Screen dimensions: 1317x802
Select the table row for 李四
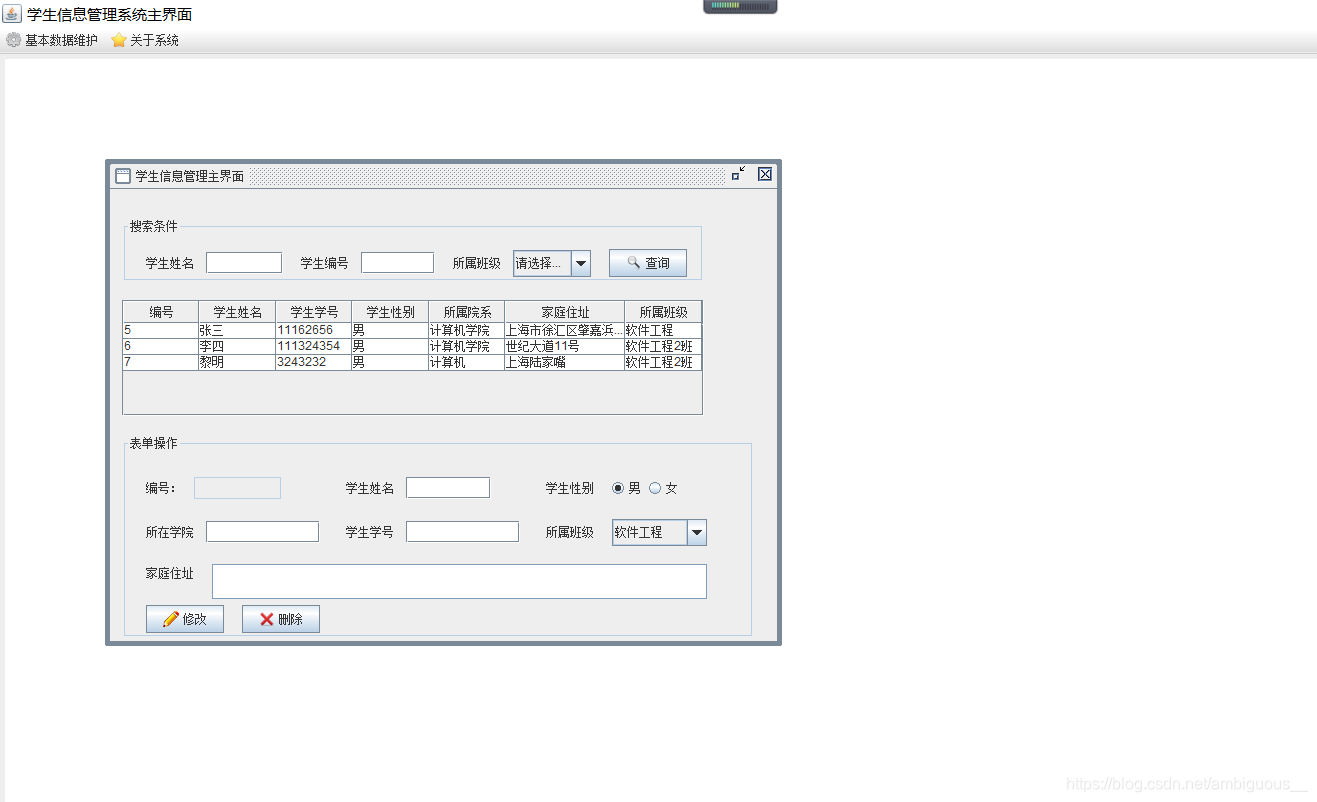coord(412,346)
